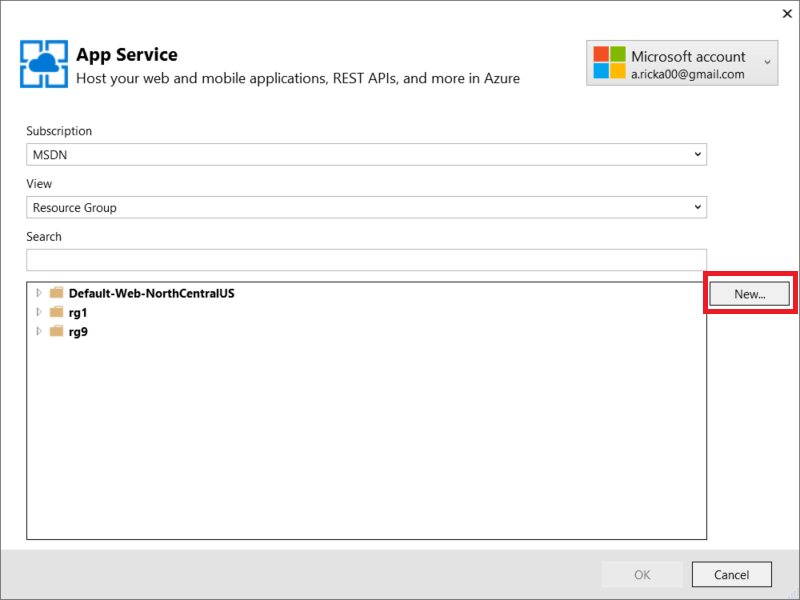Click into the Search input field

366,260
